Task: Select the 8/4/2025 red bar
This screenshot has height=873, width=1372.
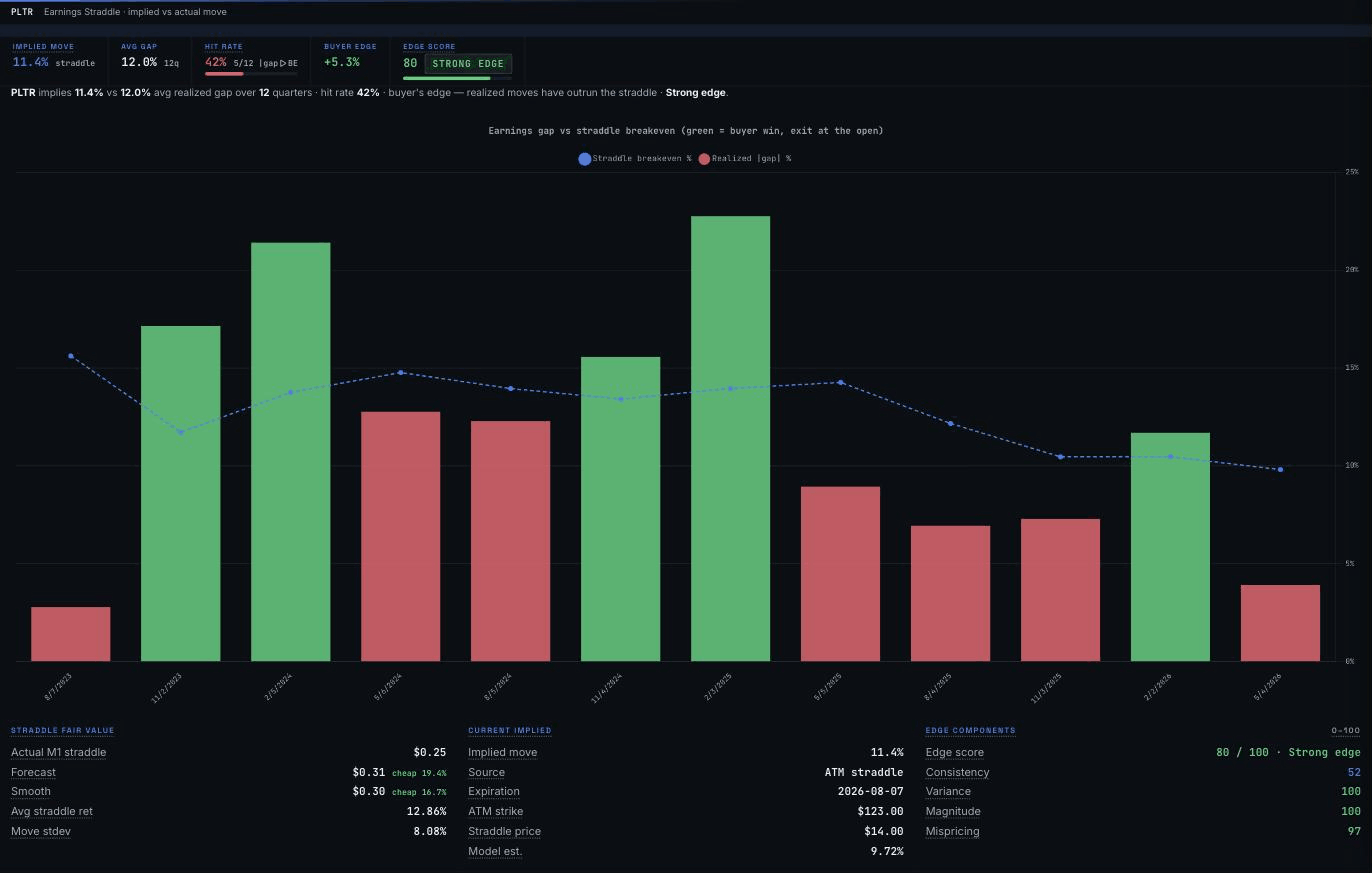Action: (x=951, y=593)
